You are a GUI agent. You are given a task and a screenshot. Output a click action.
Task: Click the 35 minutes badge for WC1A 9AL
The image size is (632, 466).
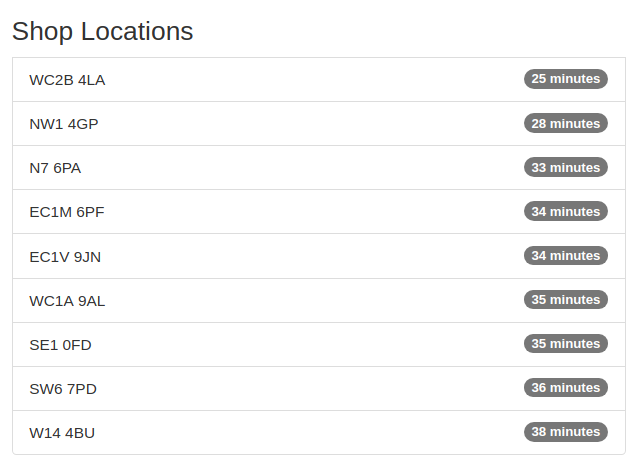(565, 299)
